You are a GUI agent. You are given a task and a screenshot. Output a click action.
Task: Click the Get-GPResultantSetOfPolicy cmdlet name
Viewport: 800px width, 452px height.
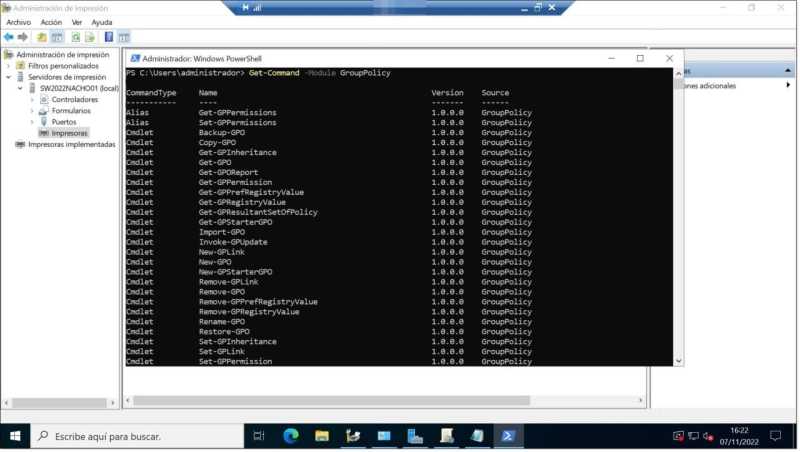[x=258, y=212]
